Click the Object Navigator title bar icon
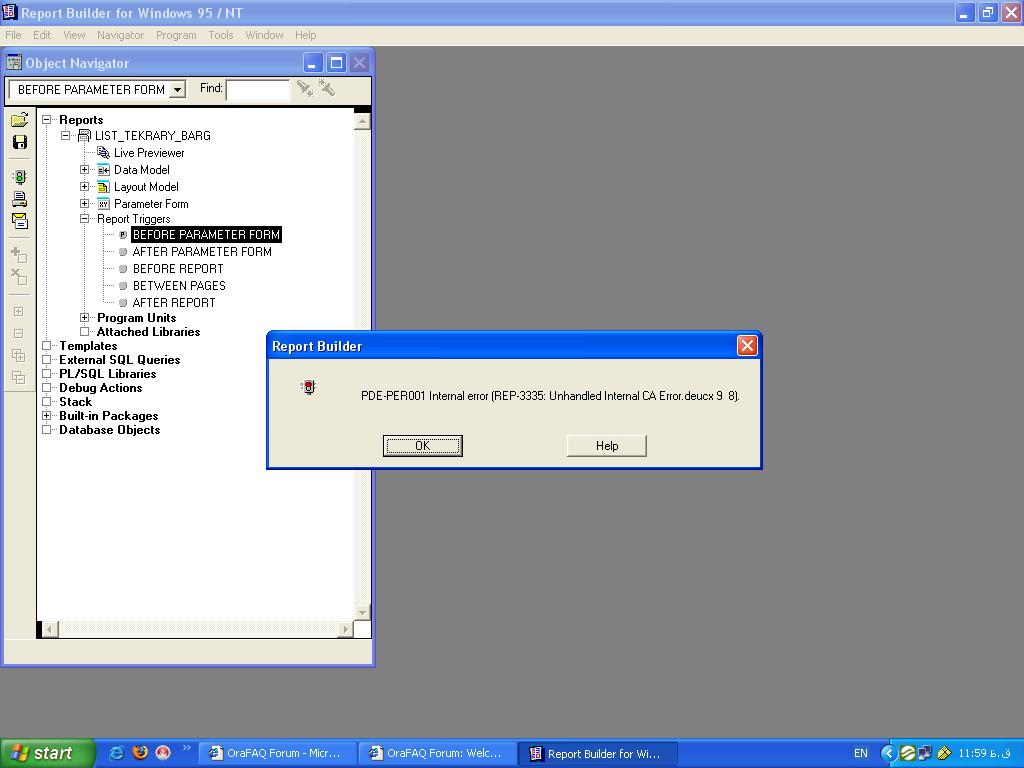This screenshot has width=1024, height=768. click(x=14, y=63)
